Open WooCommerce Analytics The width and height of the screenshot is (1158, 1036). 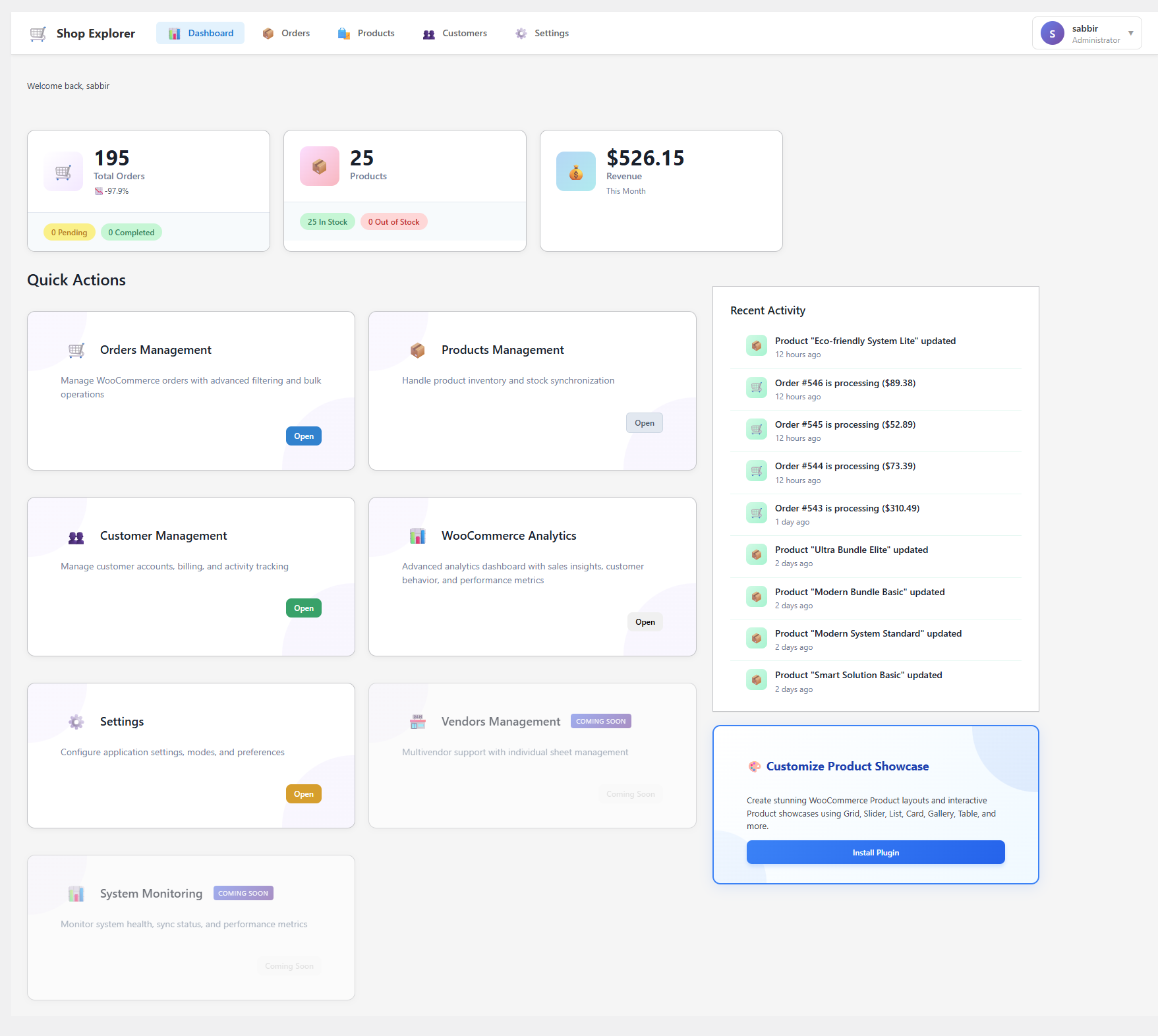point(645,622)
